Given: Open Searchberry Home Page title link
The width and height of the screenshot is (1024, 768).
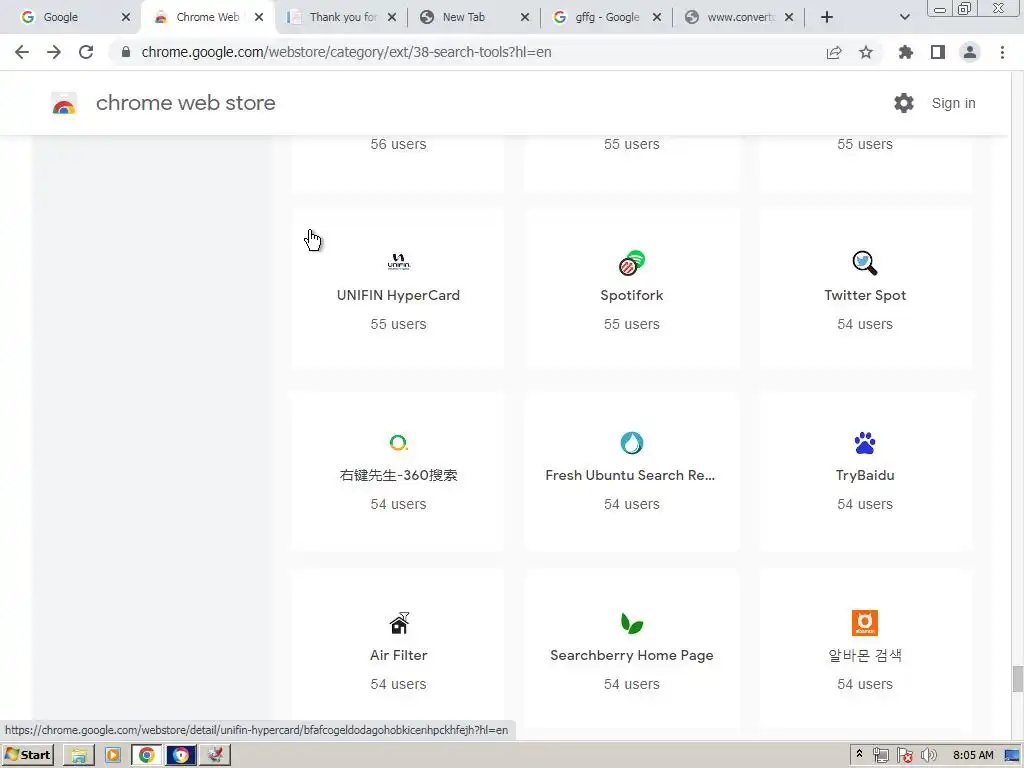Looking at the screenshot, I should (x=632, y=655).
